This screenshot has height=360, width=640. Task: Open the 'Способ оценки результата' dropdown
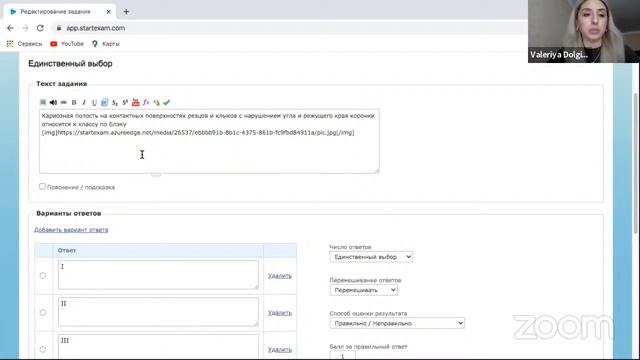click(x=397, y=323)
